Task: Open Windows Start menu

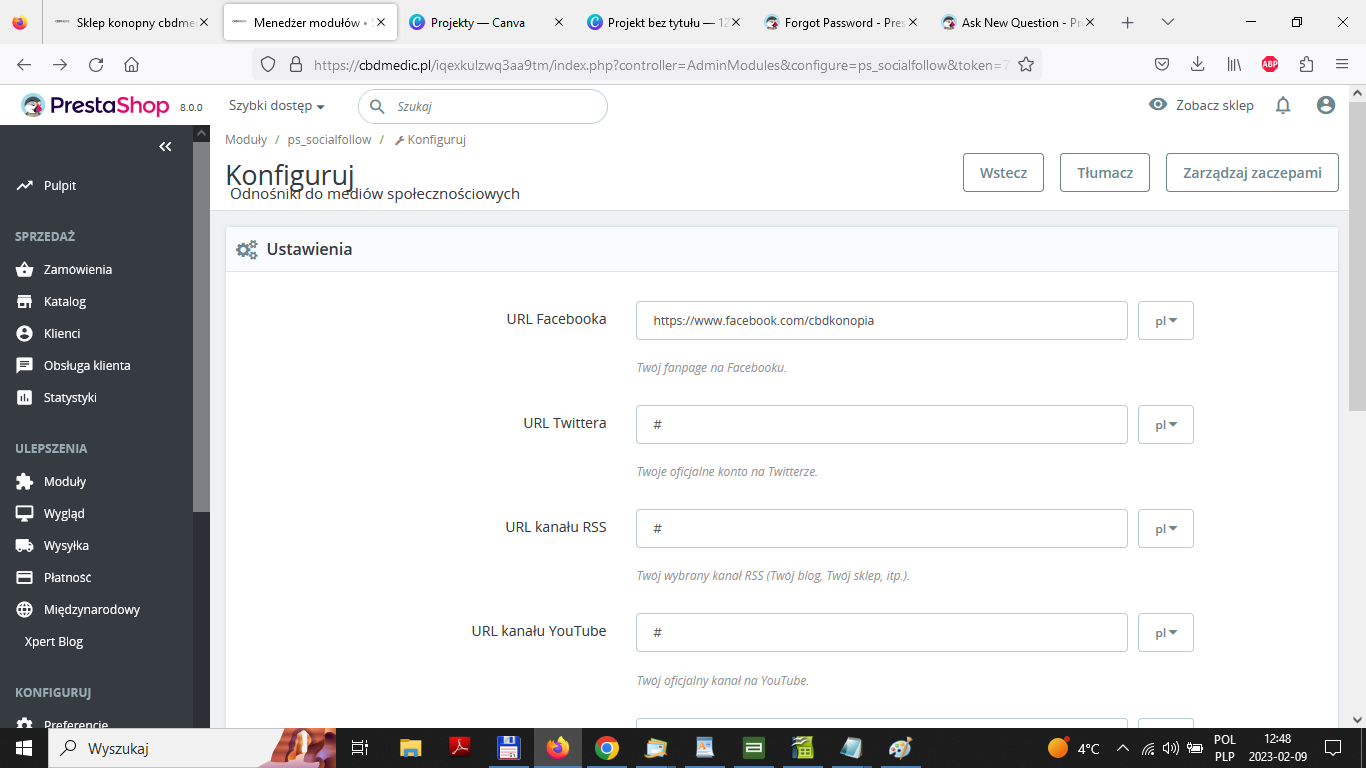Action: (x=24, y=748)
